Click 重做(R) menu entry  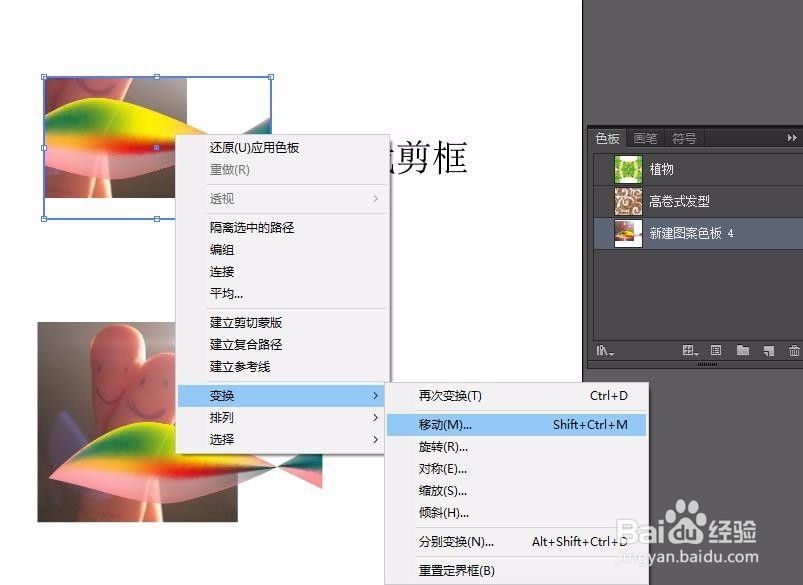283,170
